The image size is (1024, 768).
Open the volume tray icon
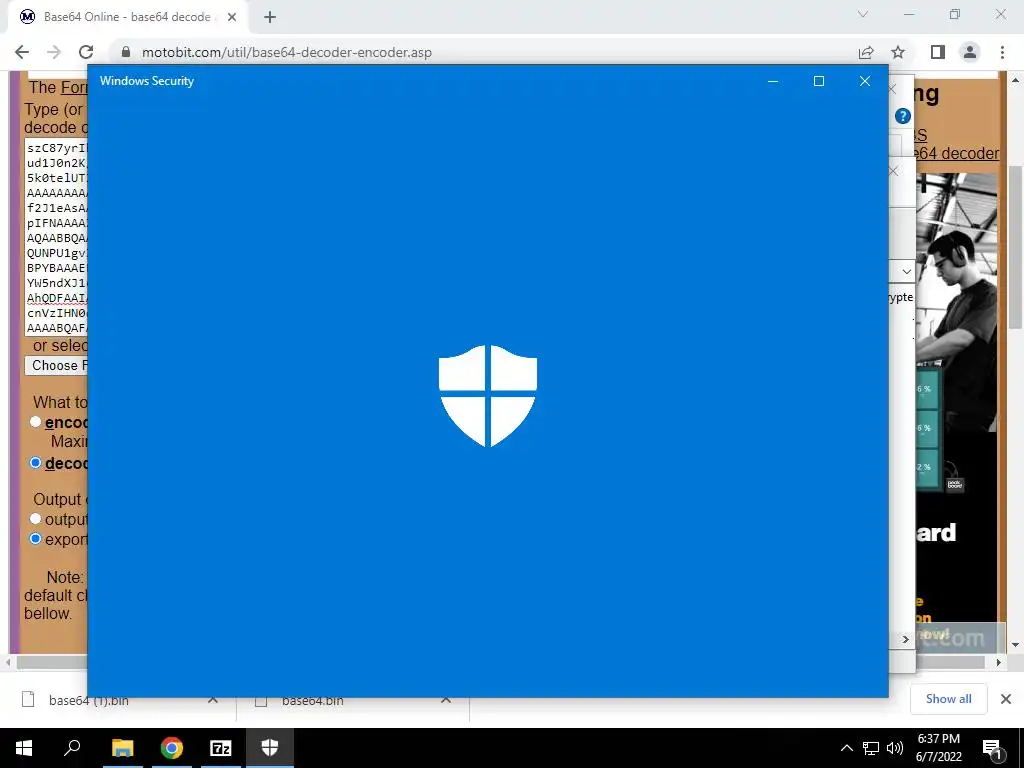[x=895, y=748]
